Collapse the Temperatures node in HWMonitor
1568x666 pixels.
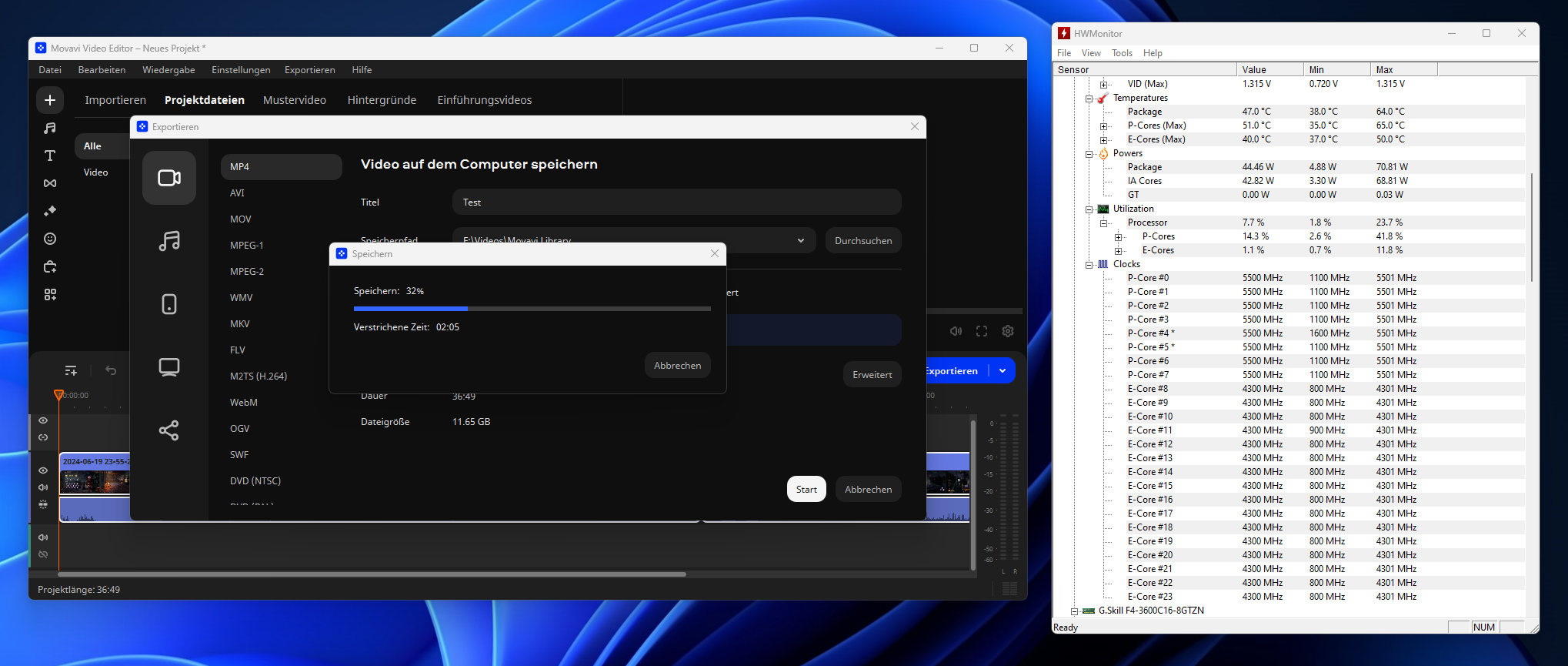[x=1089, y=99]
